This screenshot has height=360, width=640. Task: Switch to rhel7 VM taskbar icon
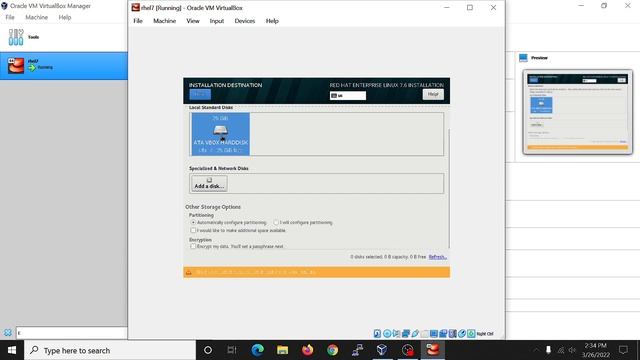coord(433,350)
